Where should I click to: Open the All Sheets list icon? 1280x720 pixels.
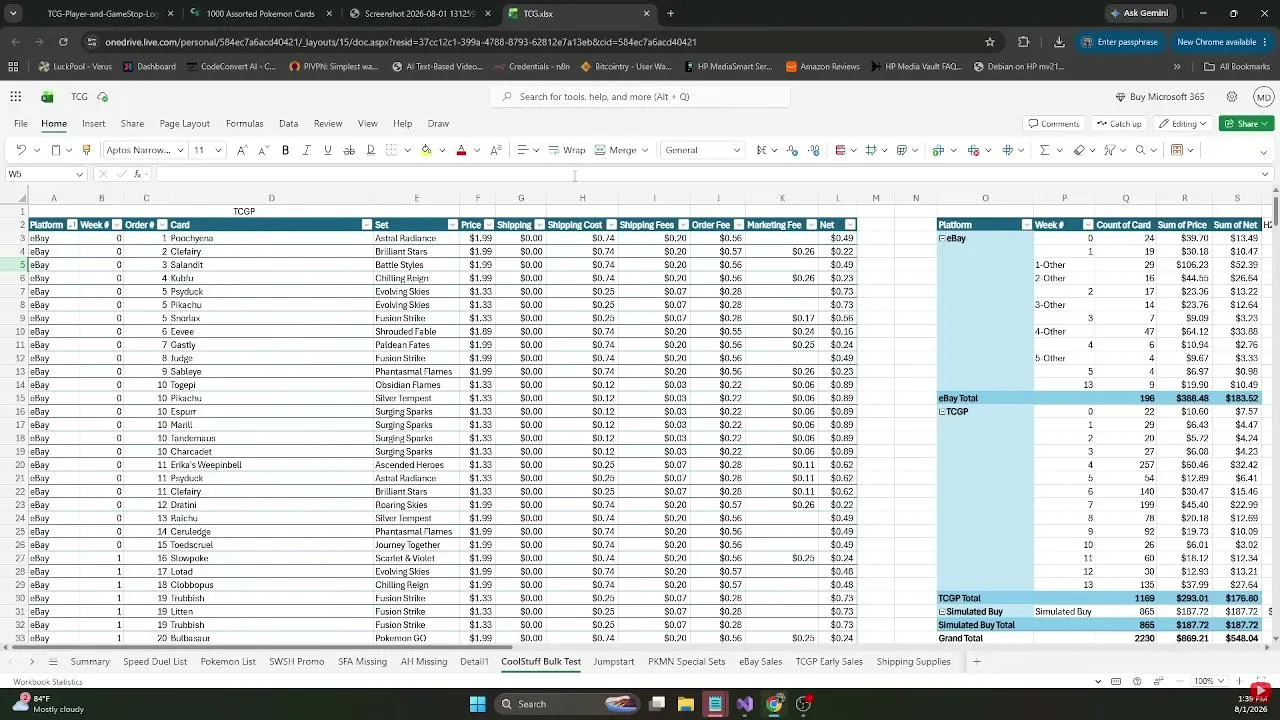tap(53, 661)
